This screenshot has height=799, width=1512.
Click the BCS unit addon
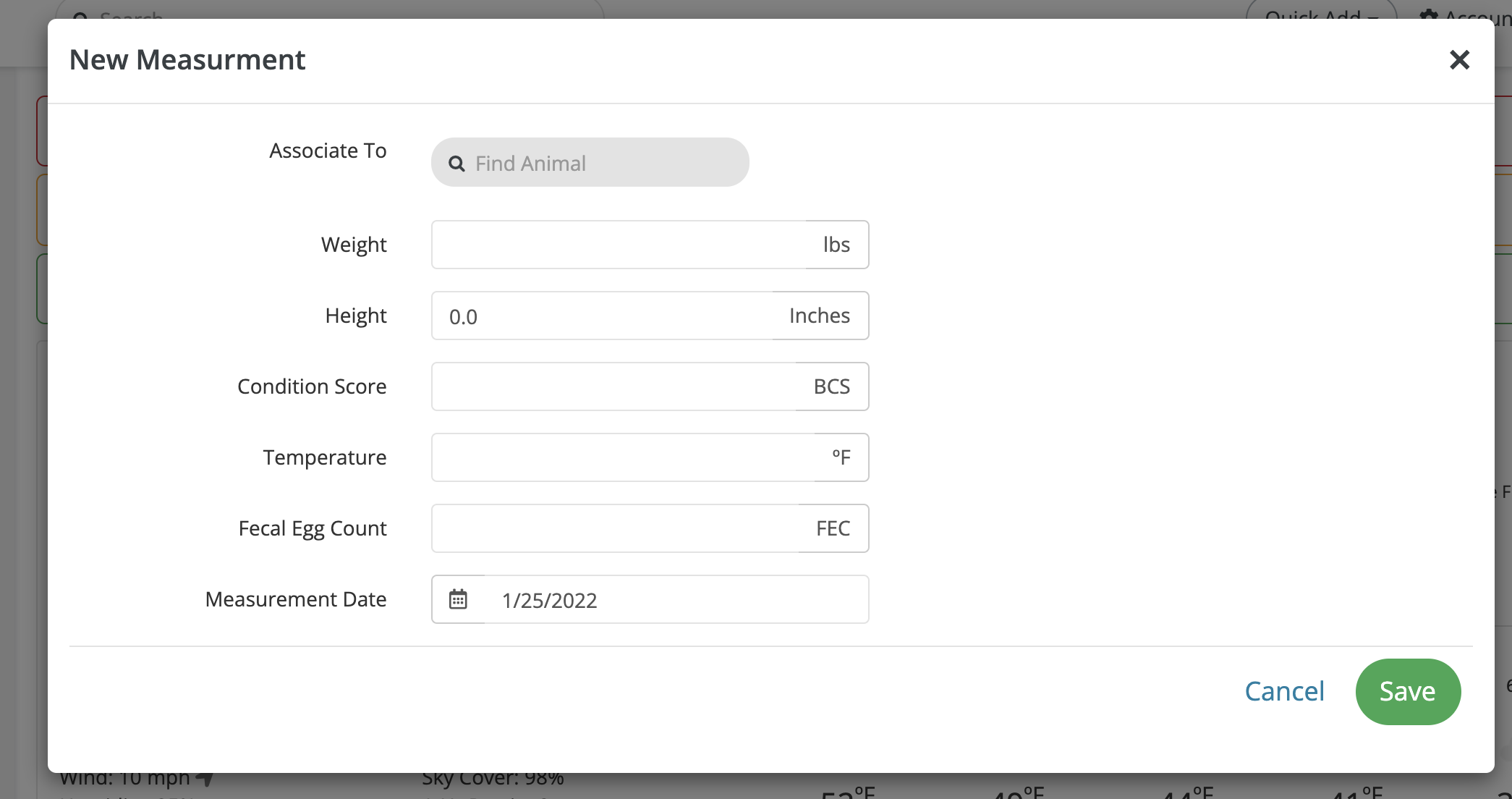[831, 386]
